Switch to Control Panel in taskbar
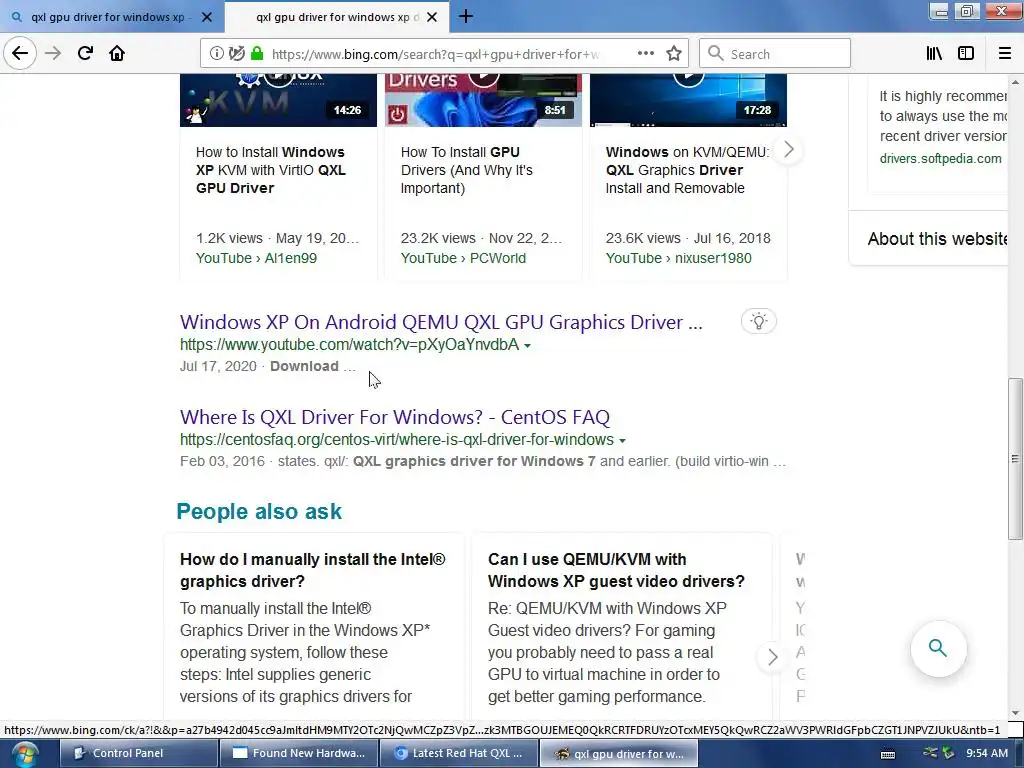1024x768 pixels. pyautogui.click(x=138, y=754)
